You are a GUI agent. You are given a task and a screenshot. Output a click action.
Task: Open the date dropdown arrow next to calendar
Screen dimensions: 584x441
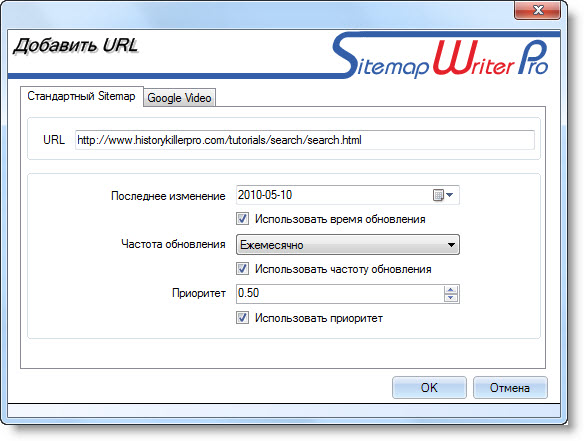(x=450, y=195)
